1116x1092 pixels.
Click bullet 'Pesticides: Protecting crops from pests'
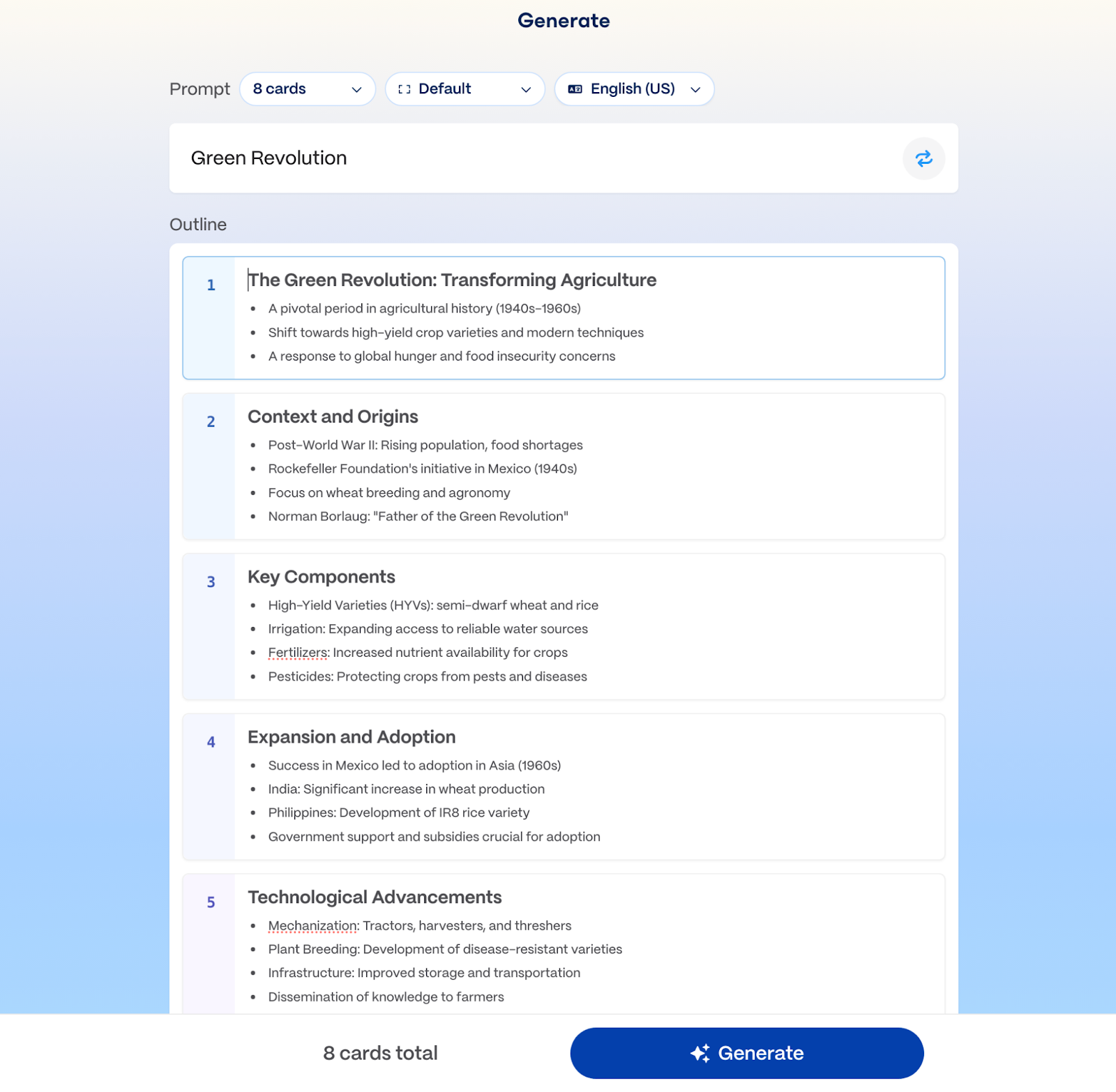[428, 677]
